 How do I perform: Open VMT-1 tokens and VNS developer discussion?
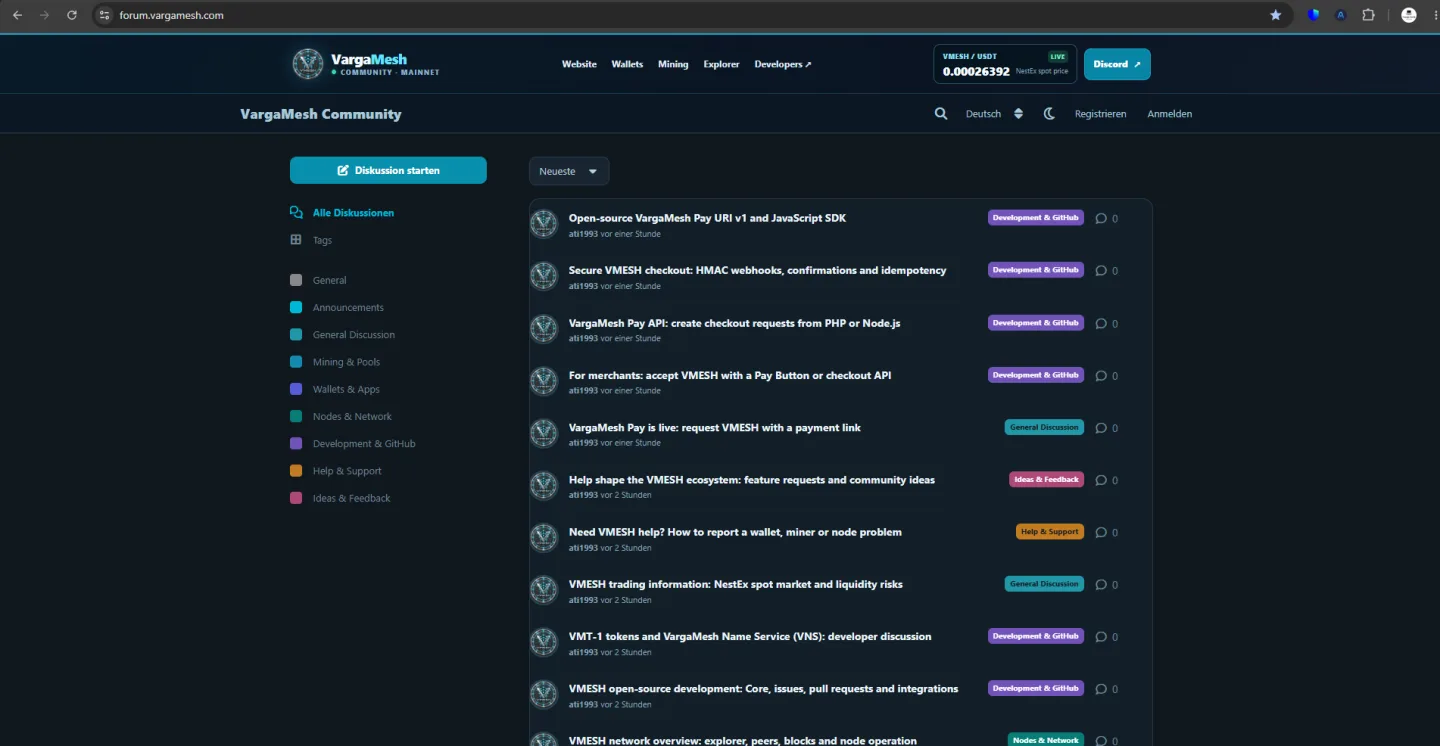coord(750,636)
